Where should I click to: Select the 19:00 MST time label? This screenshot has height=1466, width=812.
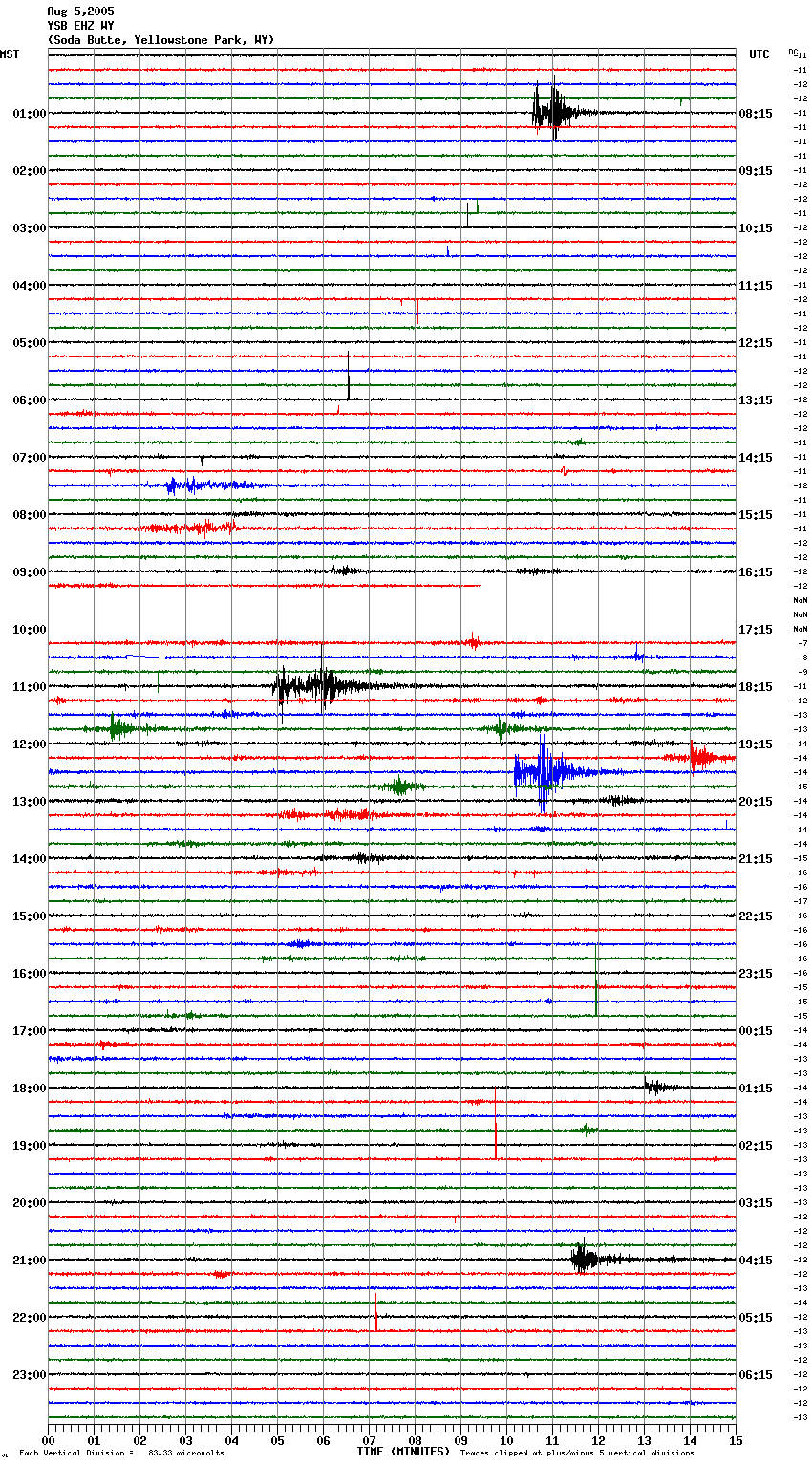click(30, 1146)
